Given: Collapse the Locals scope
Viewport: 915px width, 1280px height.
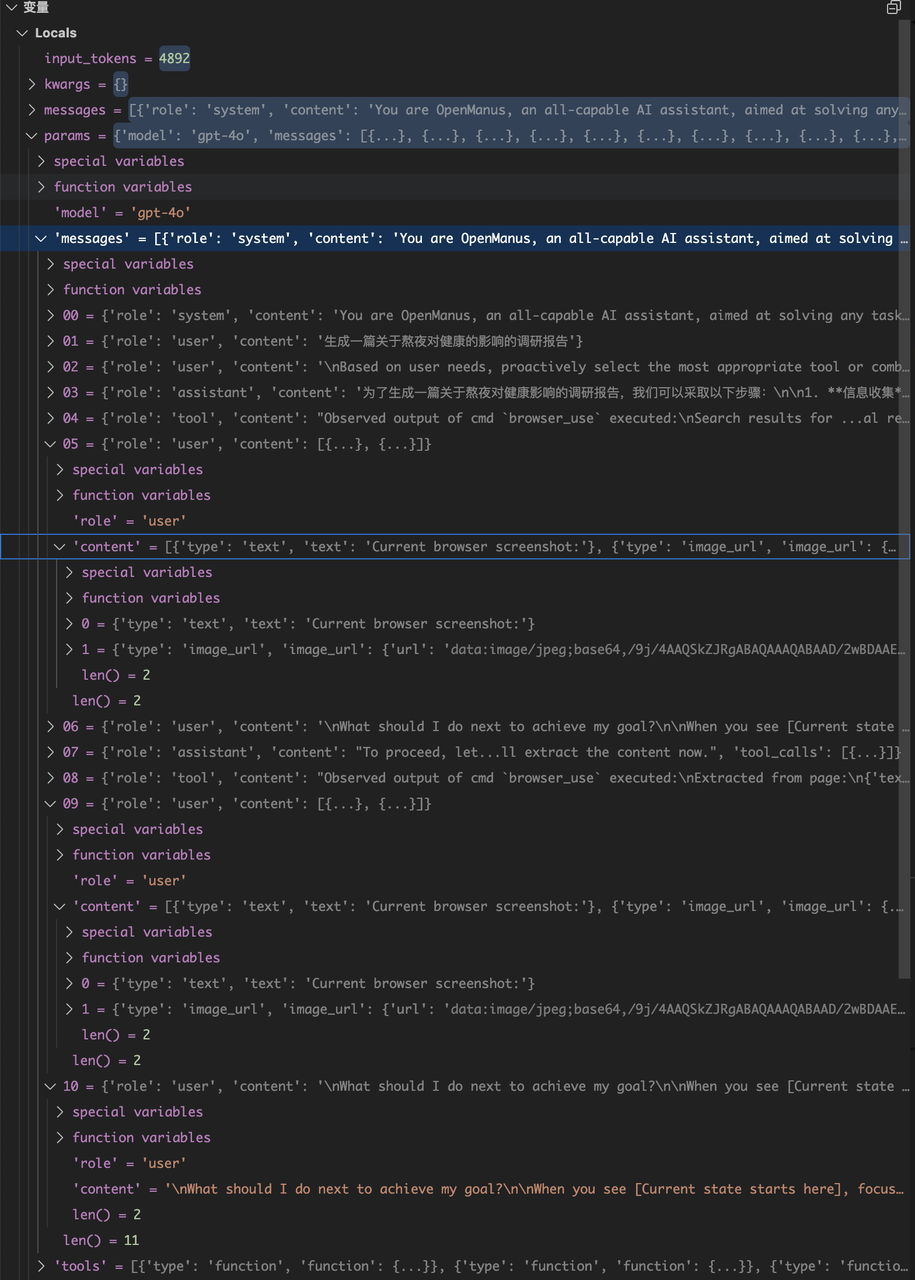Looking at the screenshot, I should pyautogui.click(x=22, y=33).
